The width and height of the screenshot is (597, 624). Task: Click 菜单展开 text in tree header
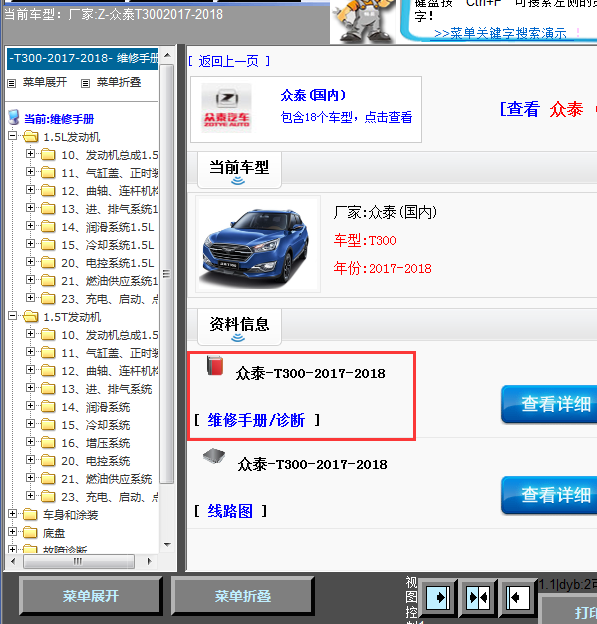point(45,82)
